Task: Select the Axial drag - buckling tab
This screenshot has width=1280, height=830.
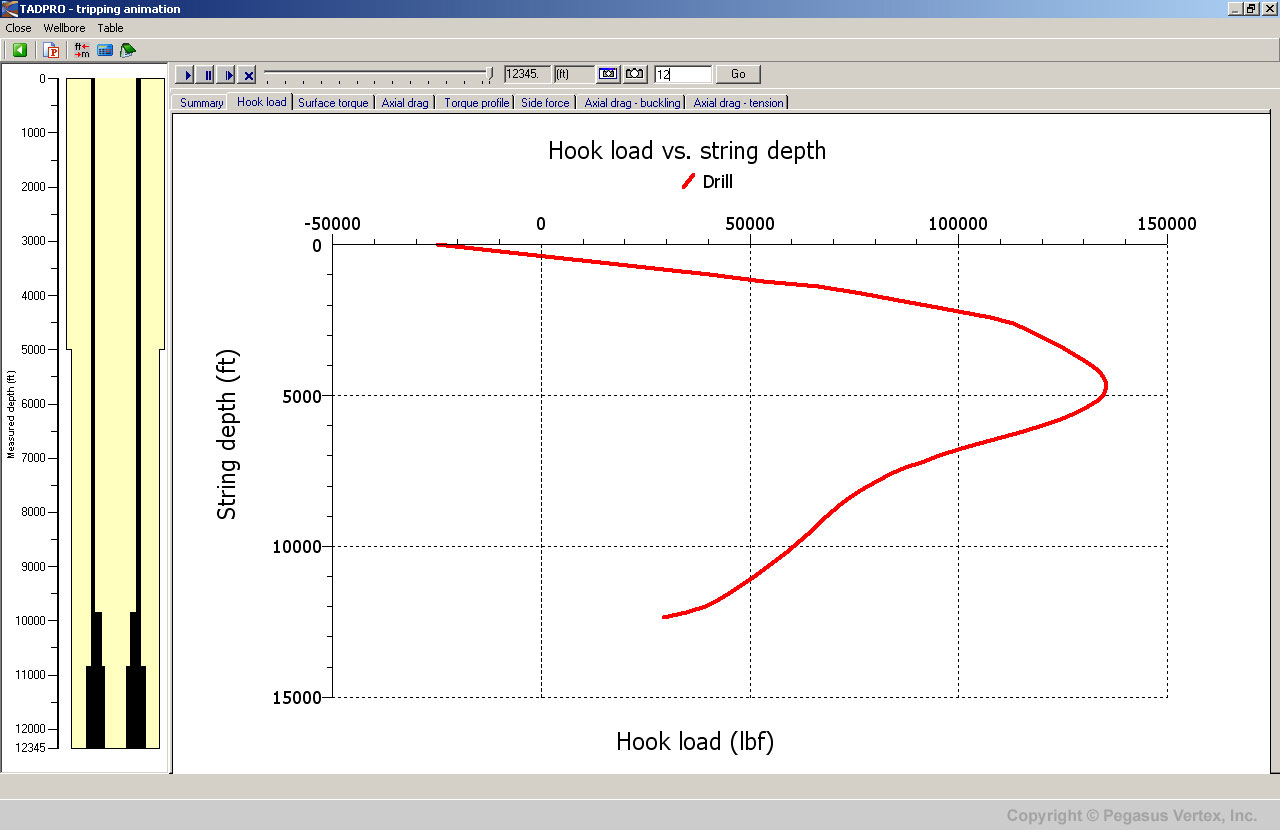Action: tap(631, 102)
